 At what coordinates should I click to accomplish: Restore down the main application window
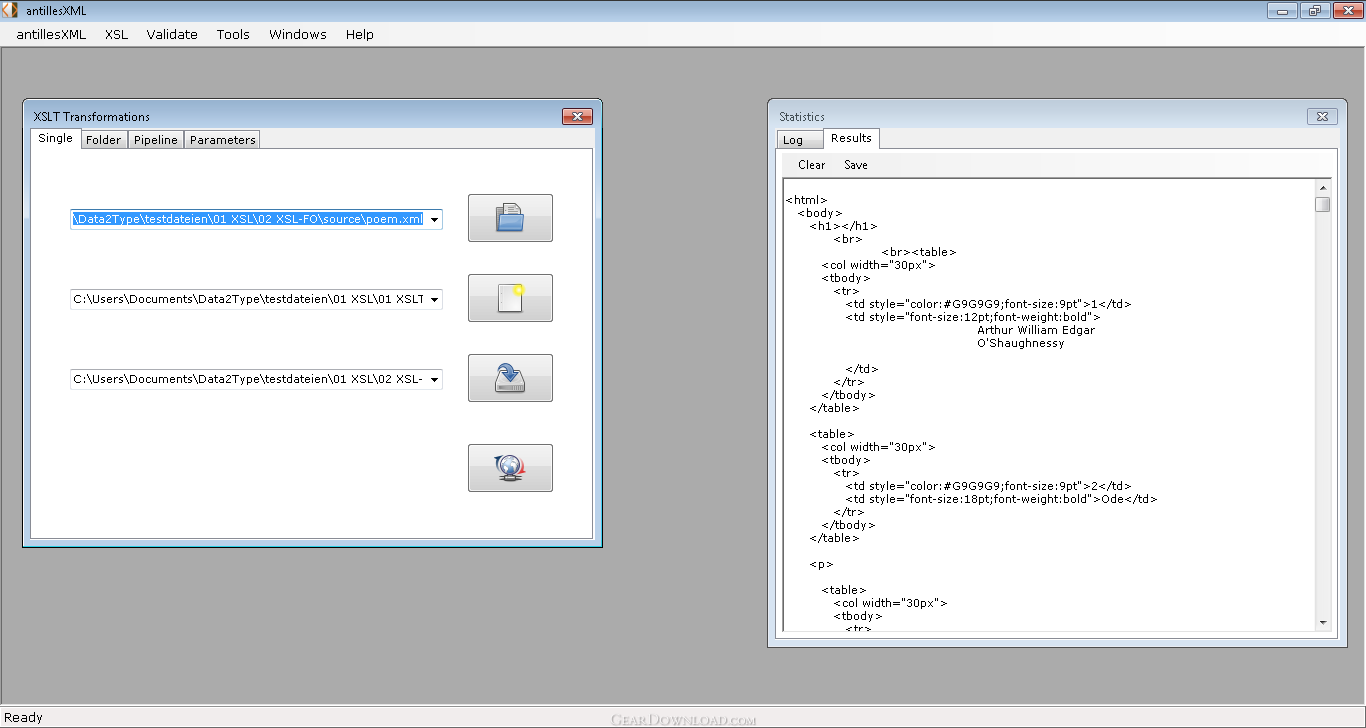click(x=1314, y=11)
